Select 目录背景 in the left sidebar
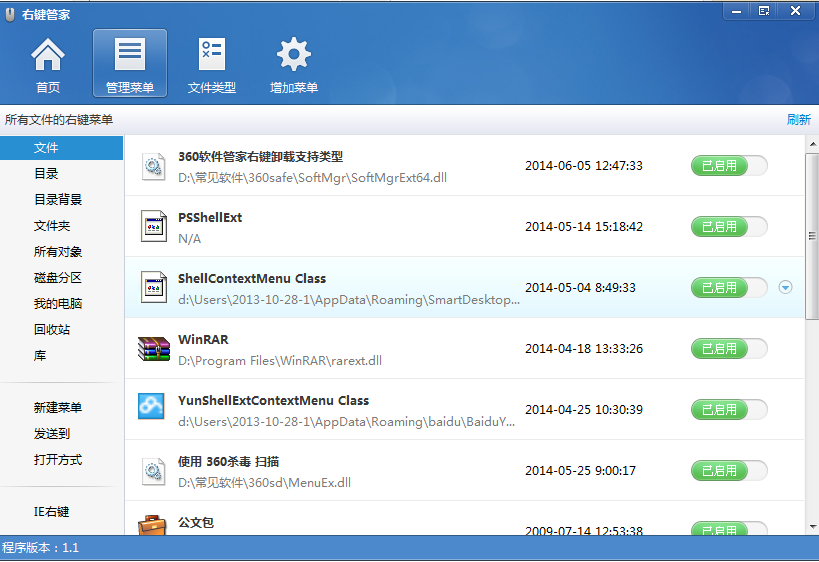Screen dimensions: 819x562 point(58,200)
